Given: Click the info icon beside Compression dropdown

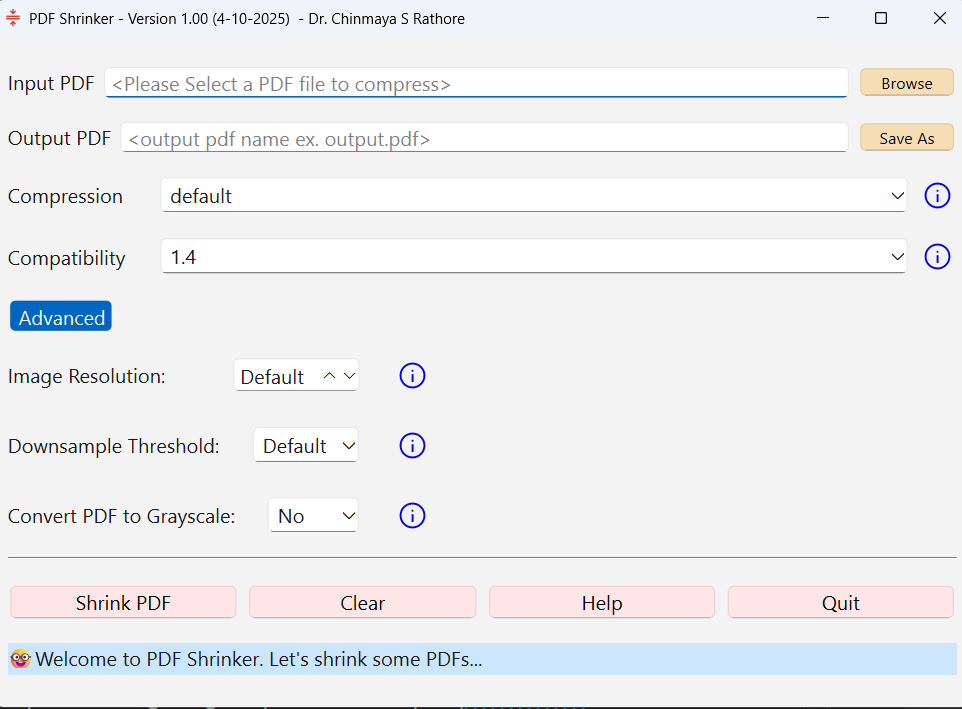Looking at the screenshot, I should pyautogui.click(x=936, y=196).
